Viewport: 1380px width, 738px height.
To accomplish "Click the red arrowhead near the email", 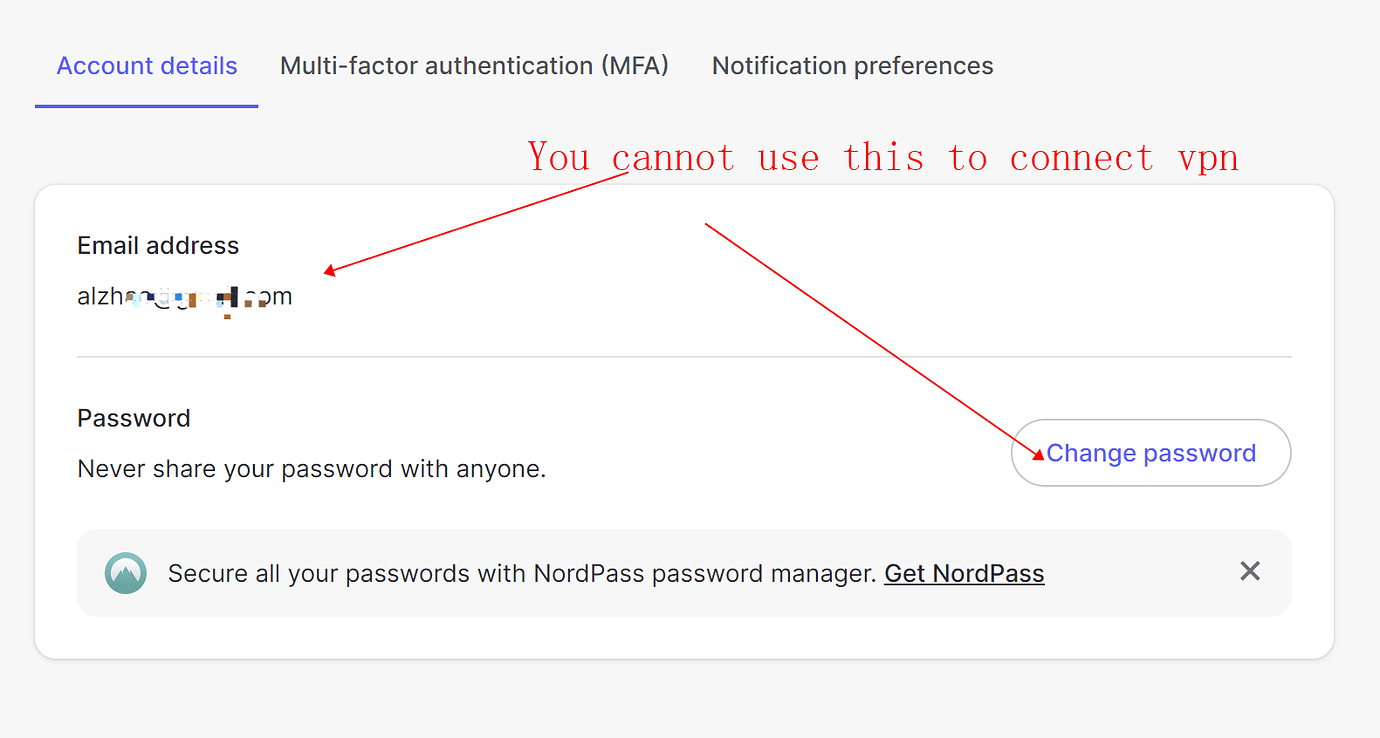I will coord(330,270).
